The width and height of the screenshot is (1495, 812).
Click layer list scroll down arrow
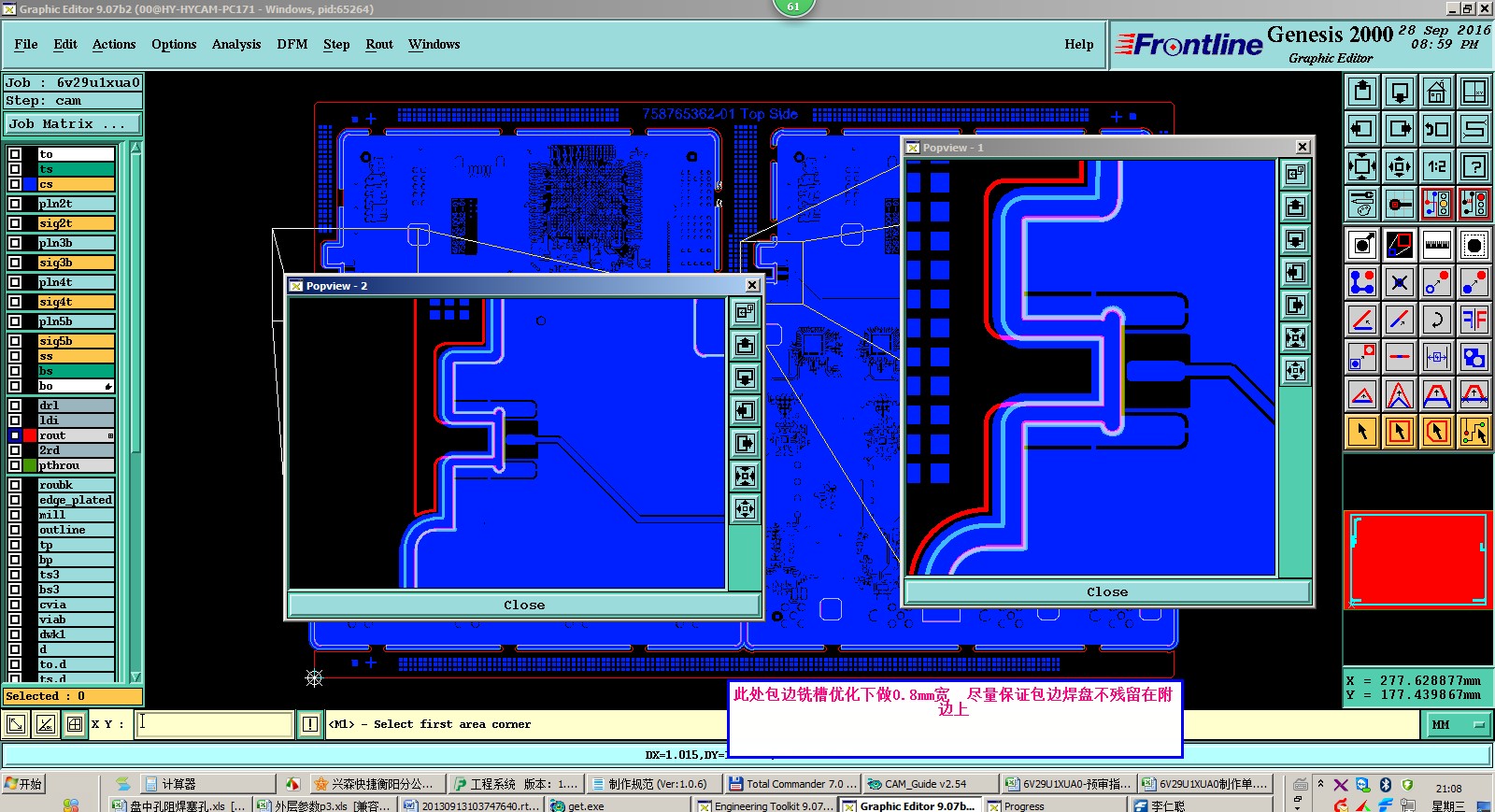(x=136, y=677)
